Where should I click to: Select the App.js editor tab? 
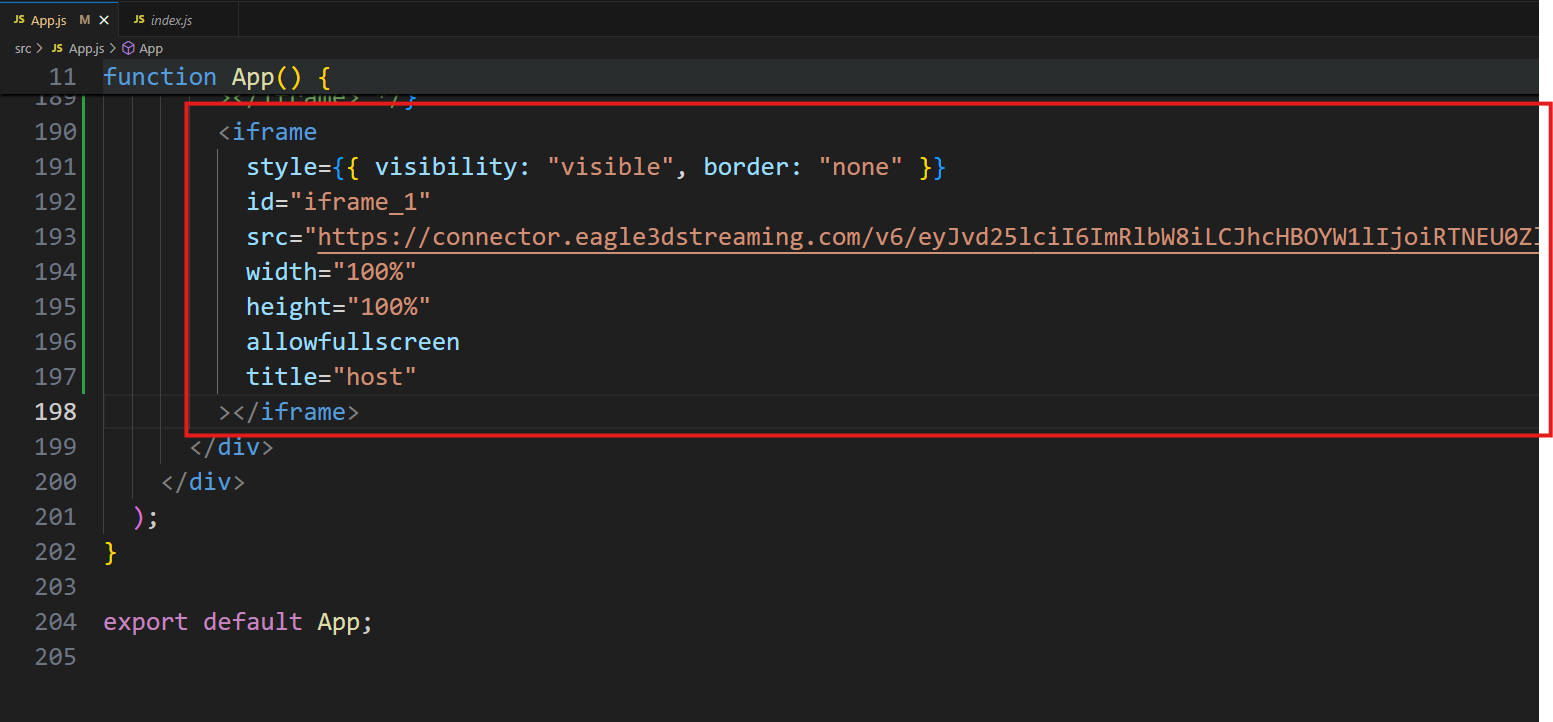(x=49, y=20)
